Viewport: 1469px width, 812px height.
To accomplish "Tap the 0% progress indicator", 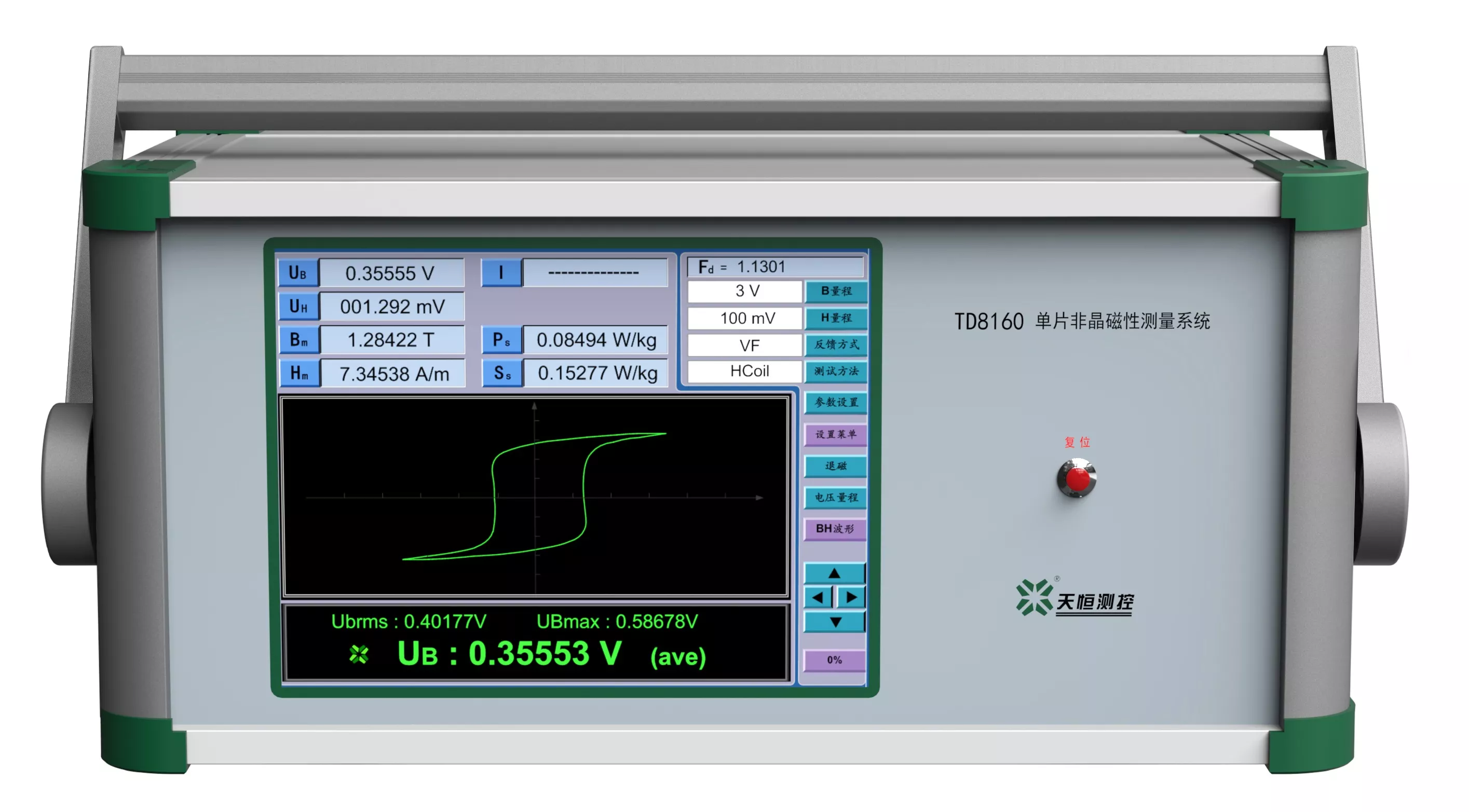I will [834, 660].
